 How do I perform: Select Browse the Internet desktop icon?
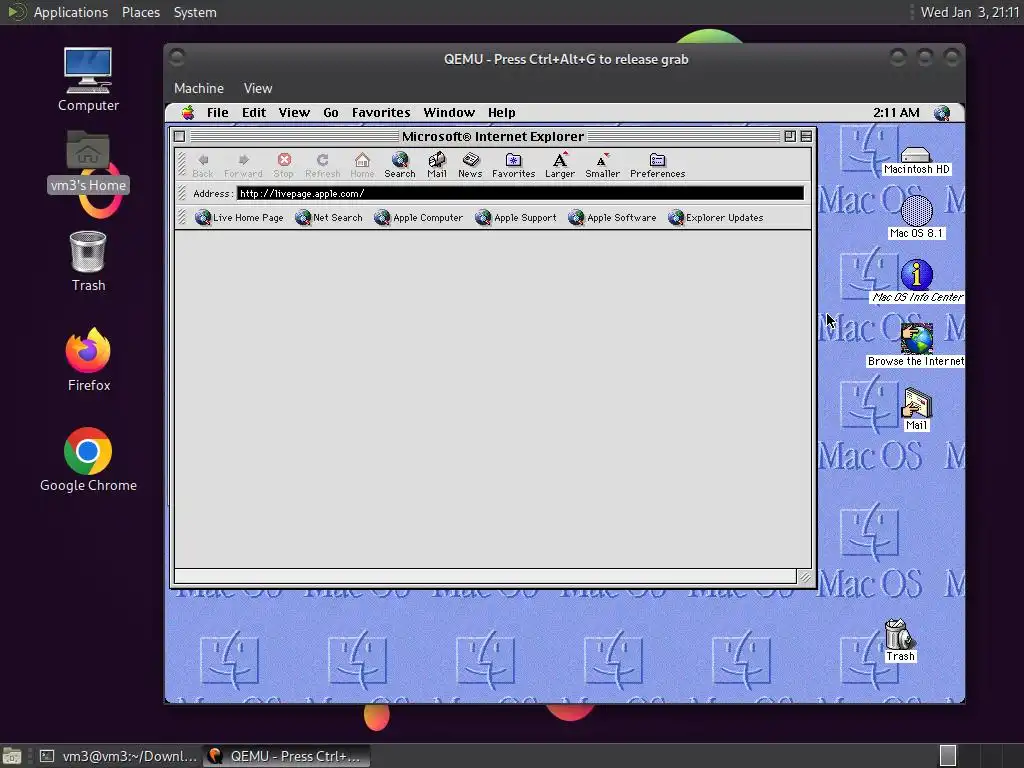[916, 345]
